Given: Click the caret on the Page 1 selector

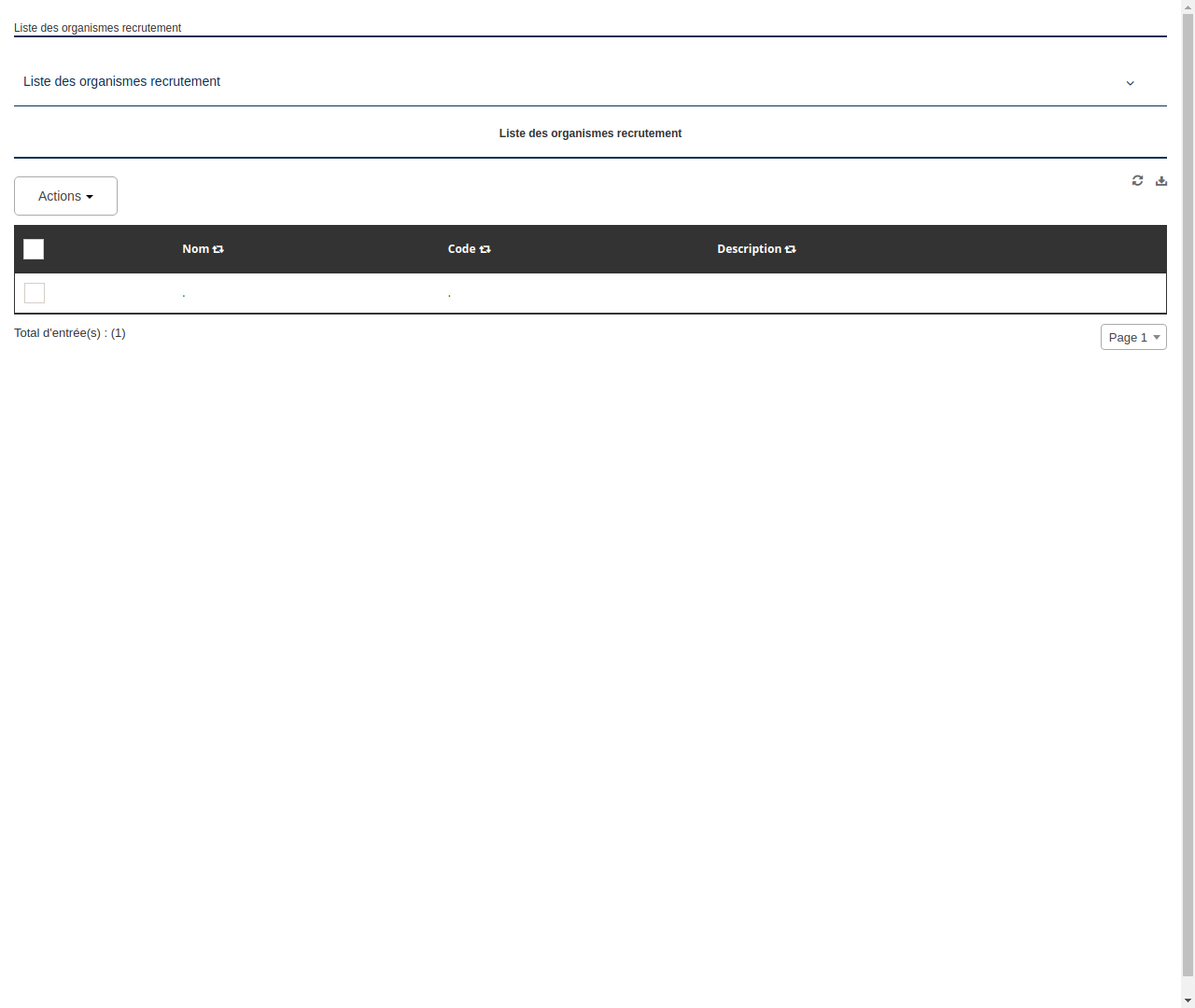Looking at the screenshot, I should point(1157,337).
